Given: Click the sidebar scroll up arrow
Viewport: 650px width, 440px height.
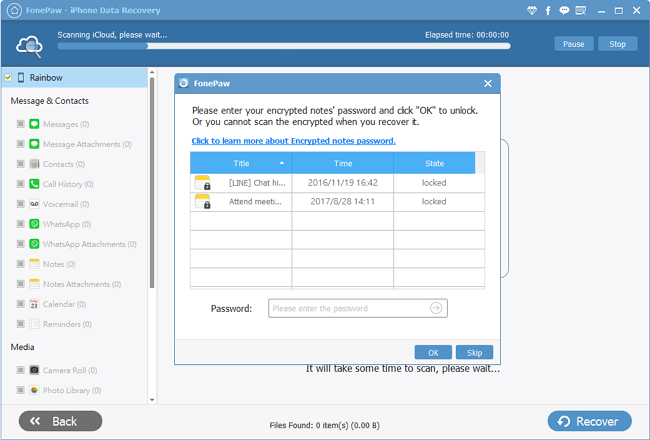Looking at the screenshot, I should (x=152, y=72).
